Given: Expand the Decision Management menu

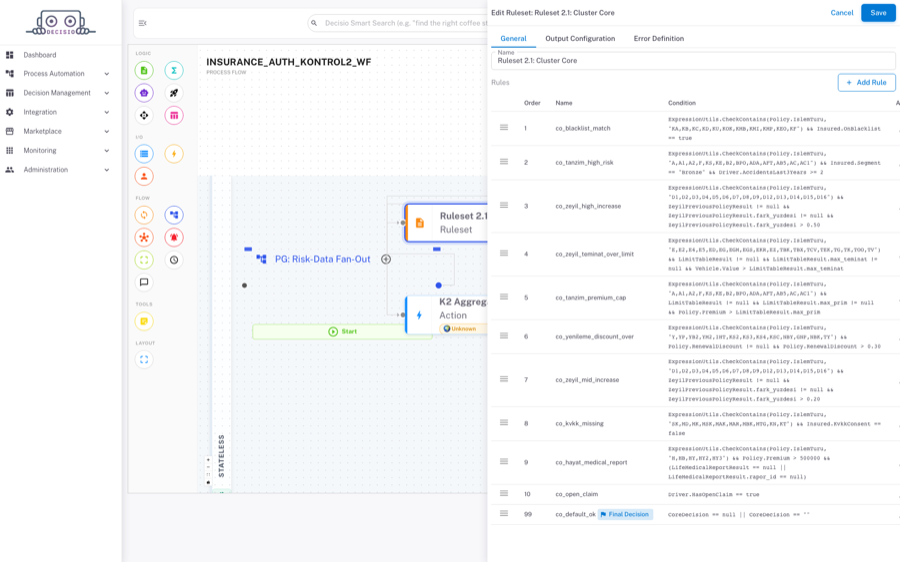Looking at the screenshot, I should point(60,93).
